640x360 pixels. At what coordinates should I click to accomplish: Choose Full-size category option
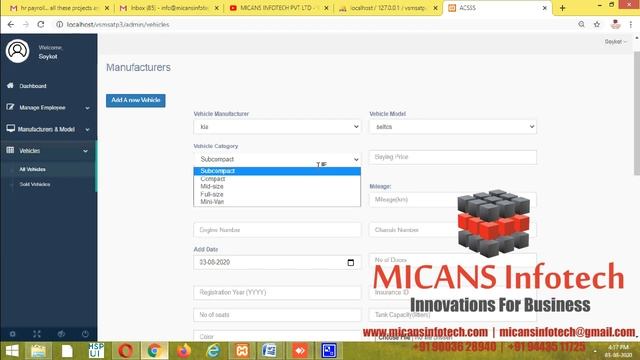(277, 194)
